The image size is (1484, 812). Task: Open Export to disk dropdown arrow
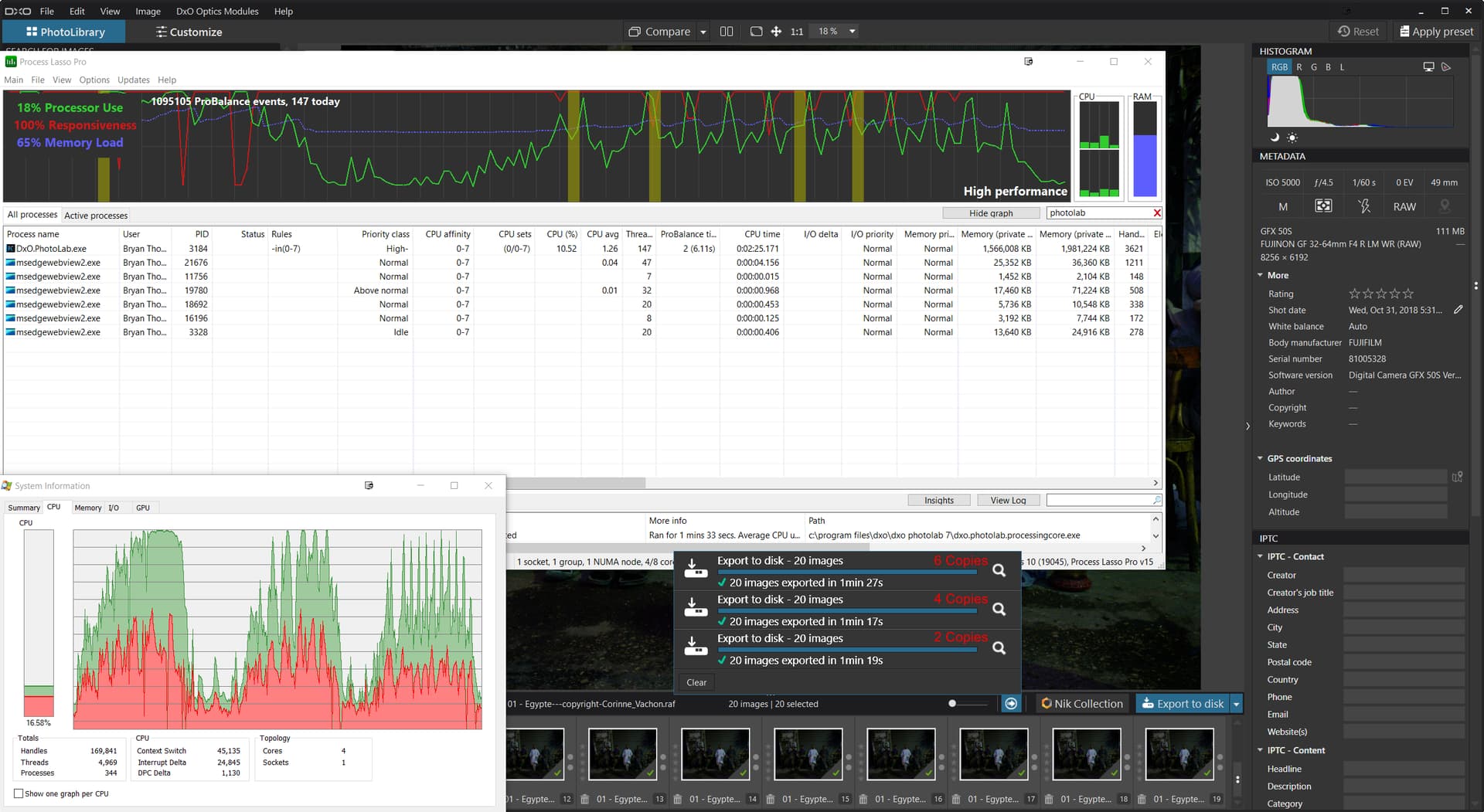pos(1236,703)
